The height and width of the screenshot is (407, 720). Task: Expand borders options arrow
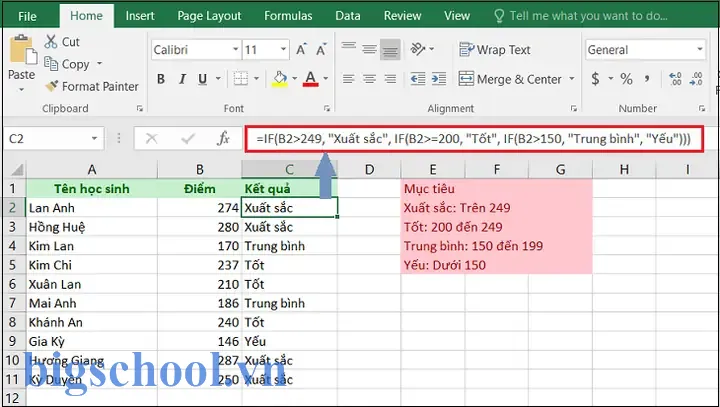[256, 79]
